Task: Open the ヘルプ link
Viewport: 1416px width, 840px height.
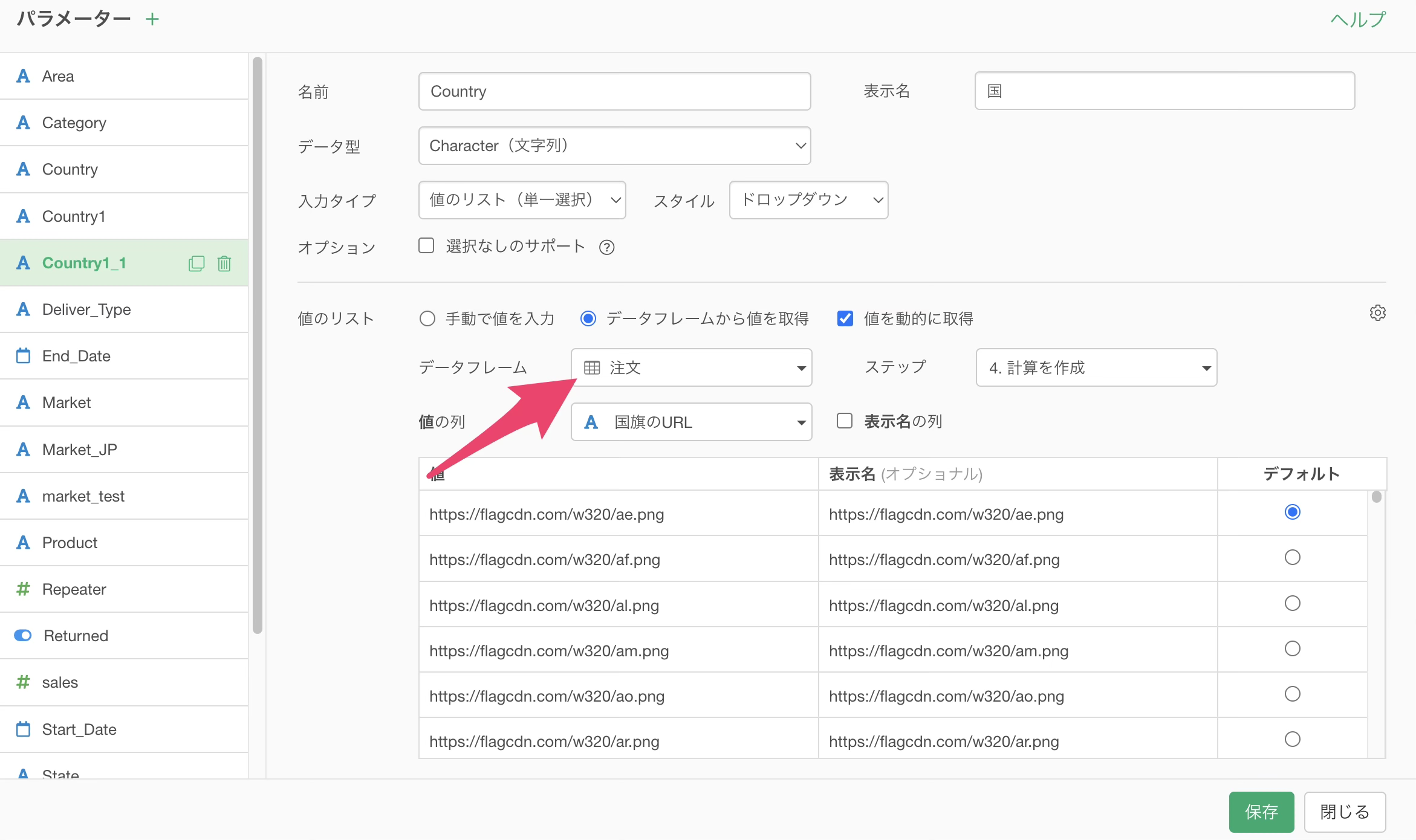Action: pos(1358,20)
